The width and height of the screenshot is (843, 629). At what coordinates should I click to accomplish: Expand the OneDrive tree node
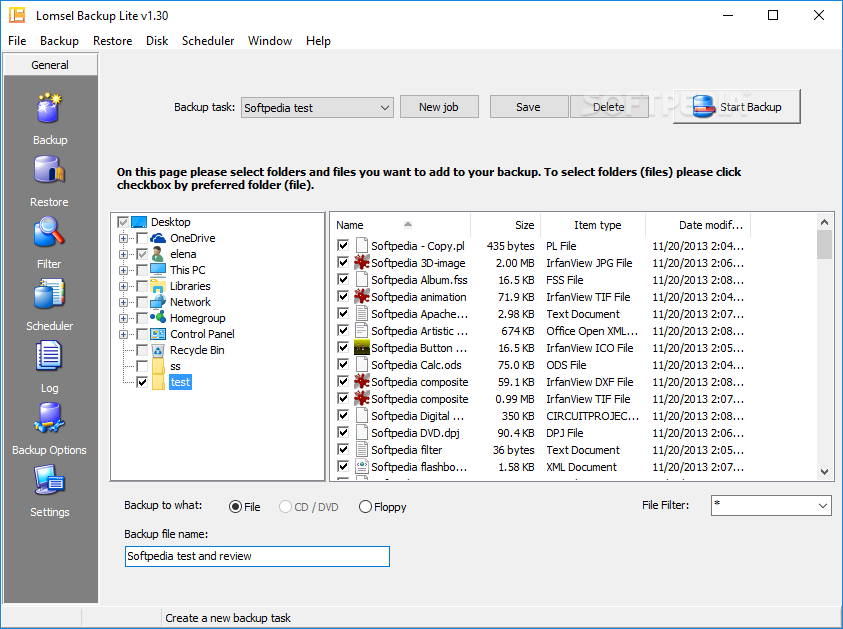click(123, 238)
